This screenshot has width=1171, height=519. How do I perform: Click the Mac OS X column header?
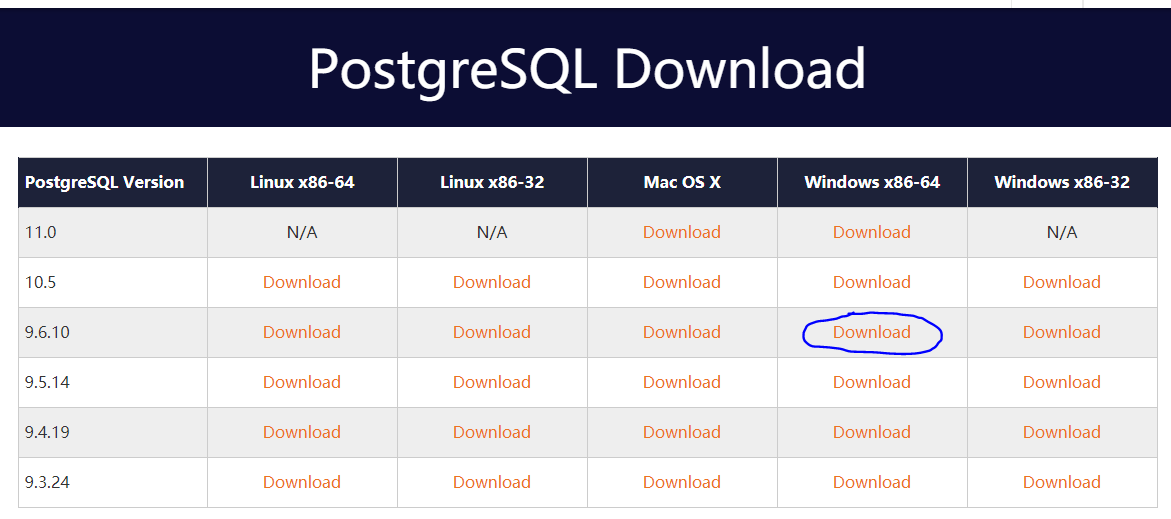[682, 182]
